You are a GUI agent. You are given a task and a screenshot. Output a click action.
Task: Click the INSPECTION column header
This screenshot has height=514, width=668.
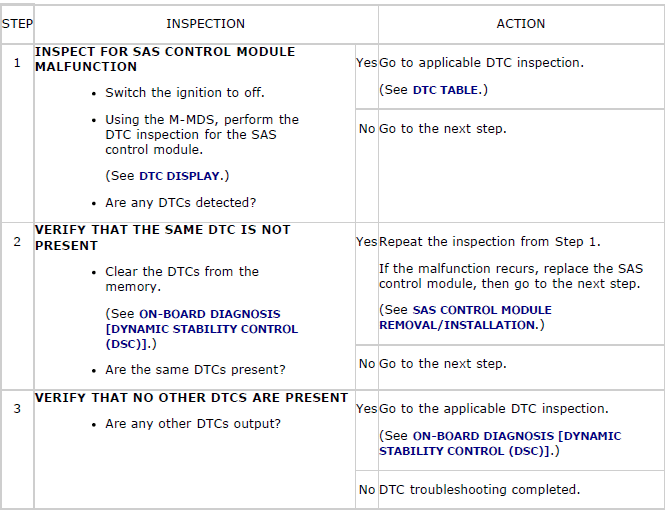click(205, 24)
